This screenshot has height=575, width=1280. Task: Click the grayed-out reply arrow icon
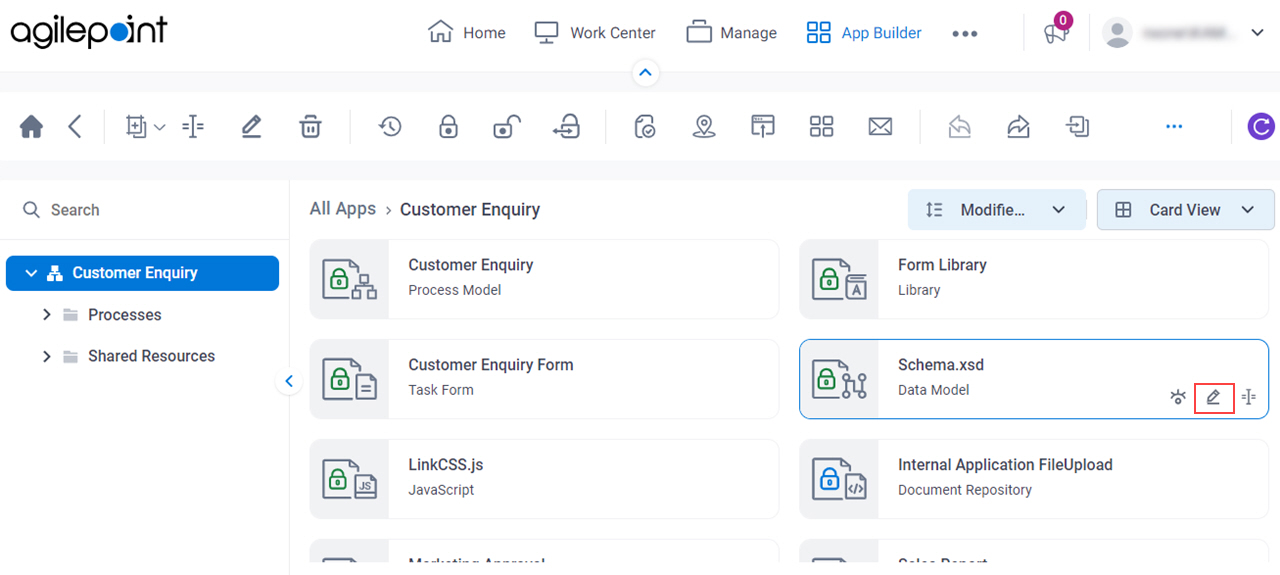(x=960, y=127)
